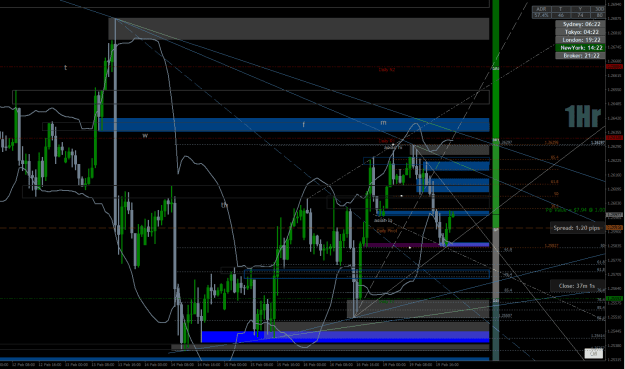Viewport: 625px width, 369px height.
Task: Click the 57.4% value in ADR table
Action: (x=541, y=15)
